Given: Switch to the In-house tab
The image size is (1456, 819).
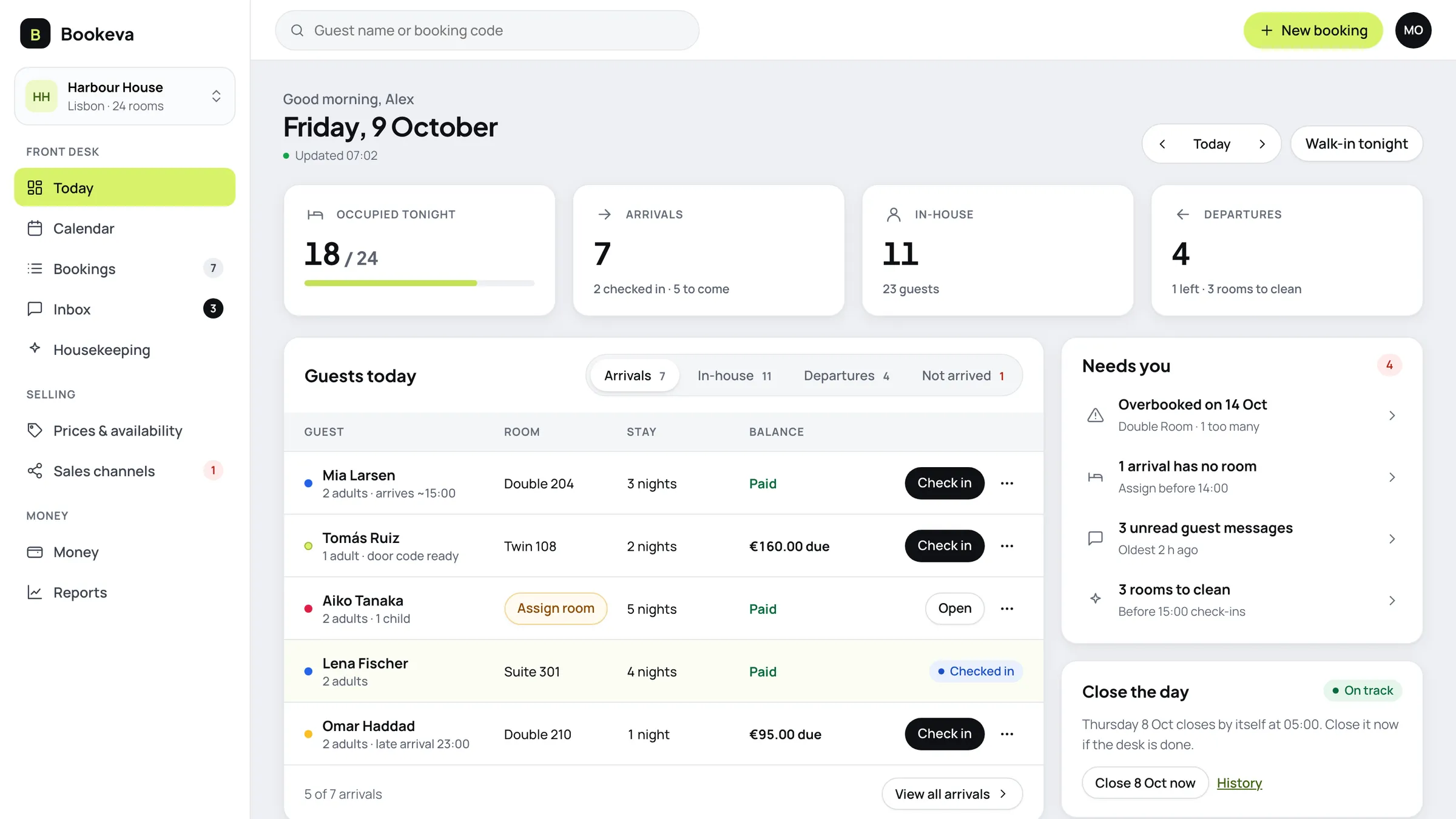Looking at the screenshot, I should [734, 376].
